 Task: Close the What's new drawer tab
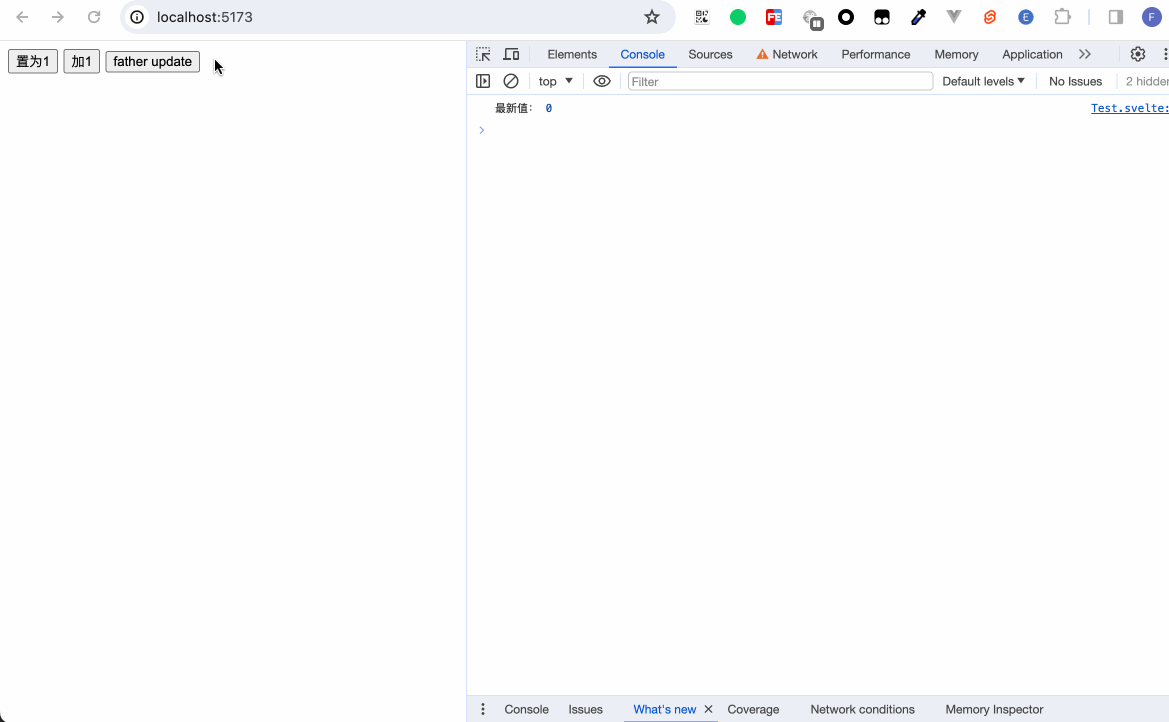point(709,709)
